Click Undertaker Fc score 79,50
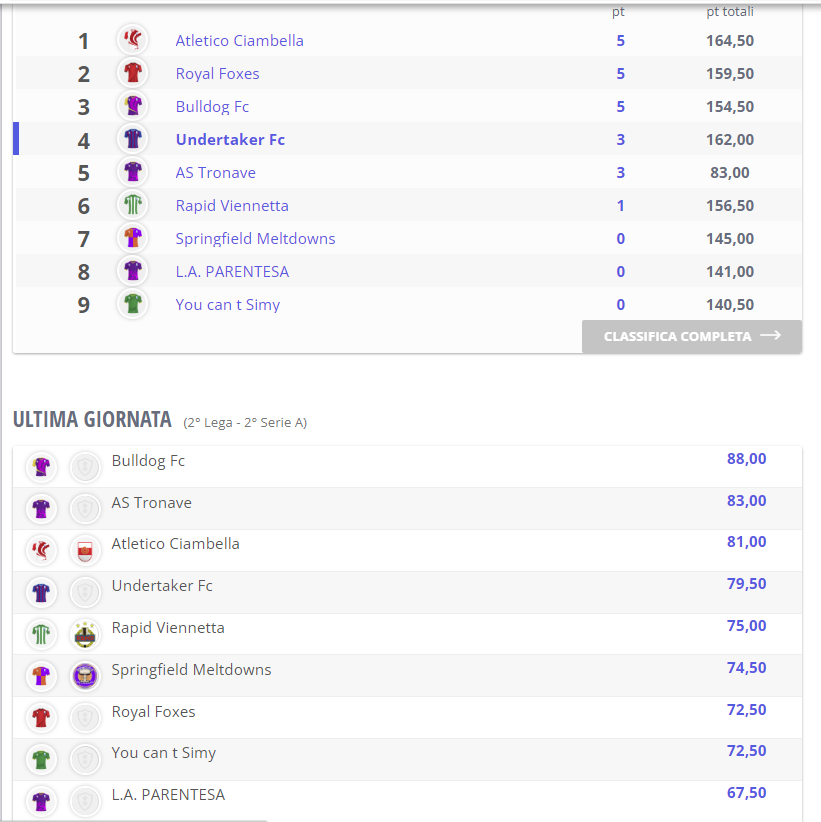821x822 pixels. [747, 583]
